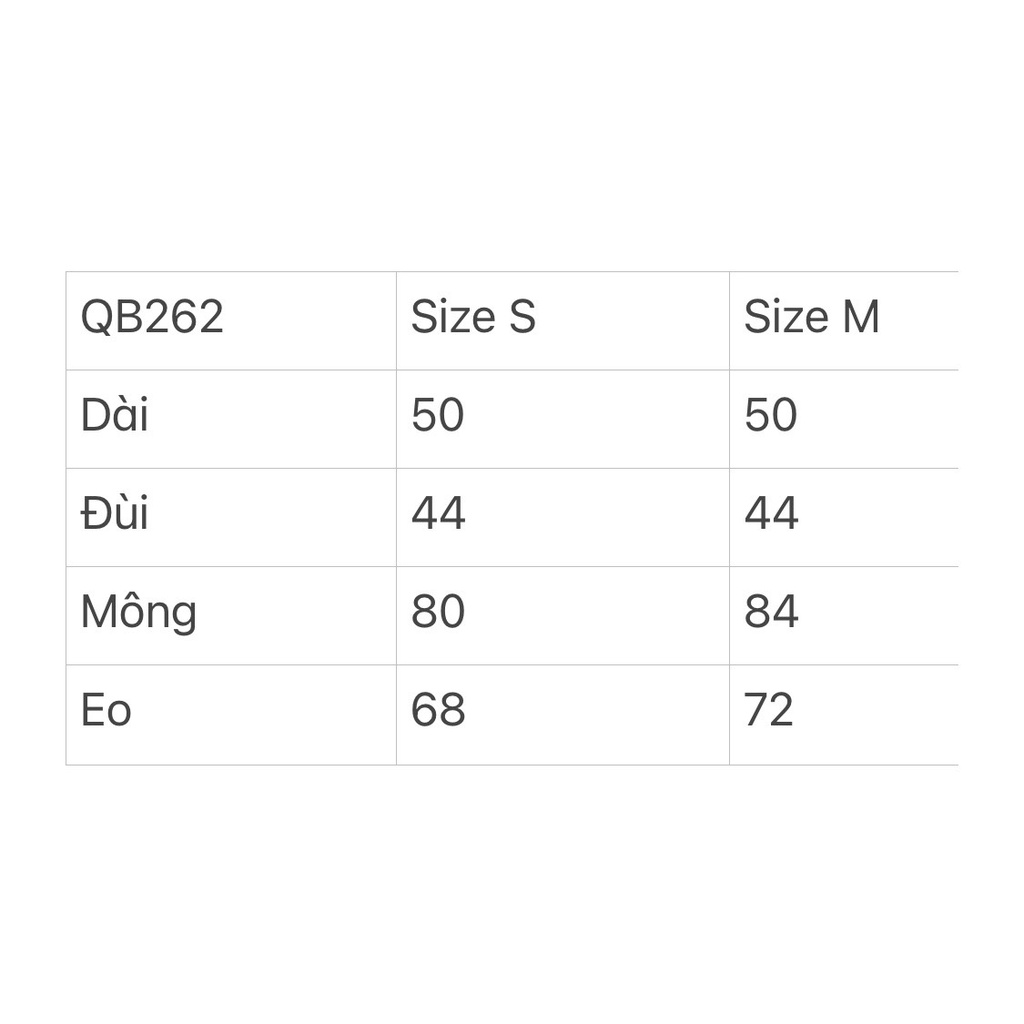Click the QB262 product code cell
Image resolution: width=1024 pixels, height=1024 pixels.
click(x=152, y=318)
